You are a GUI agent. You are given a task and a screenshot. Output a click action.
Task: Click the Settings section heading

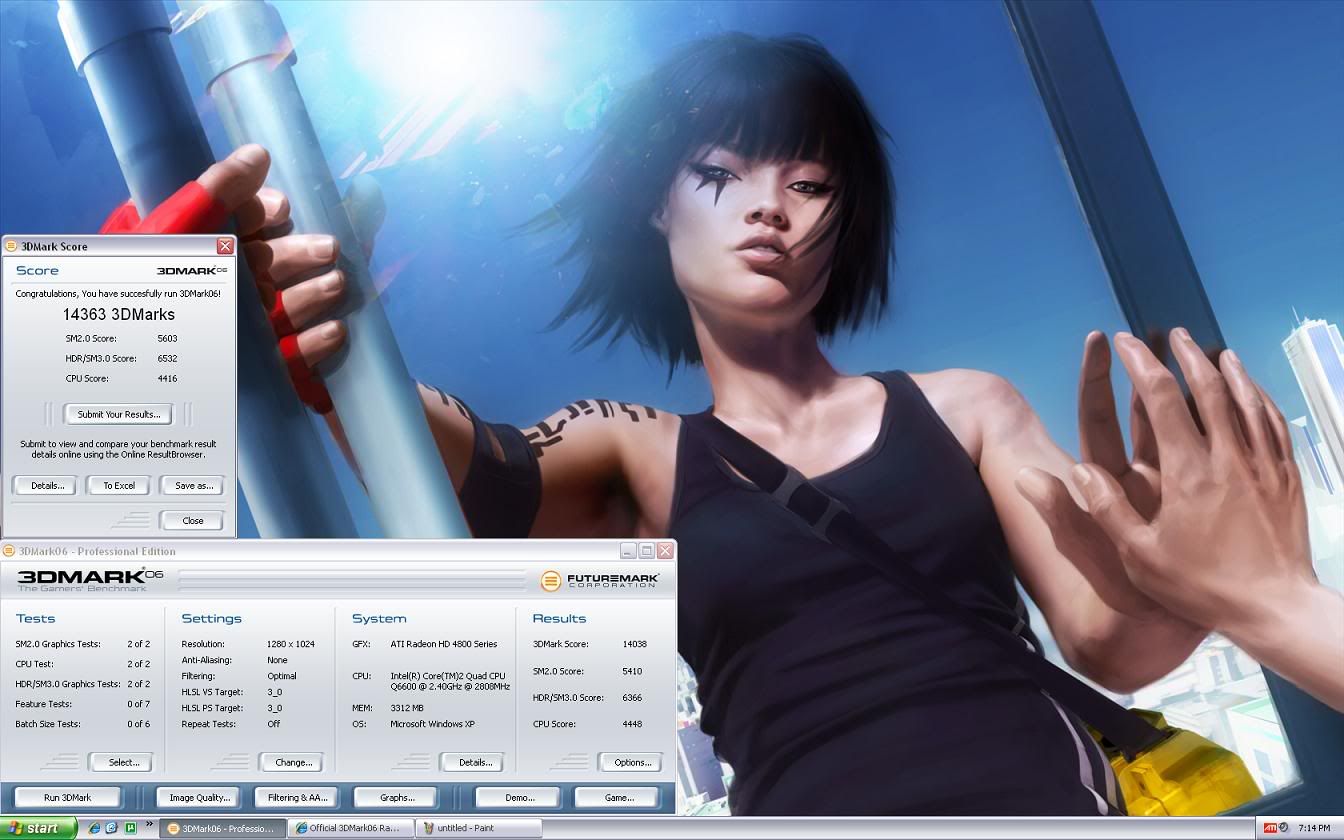211,619
